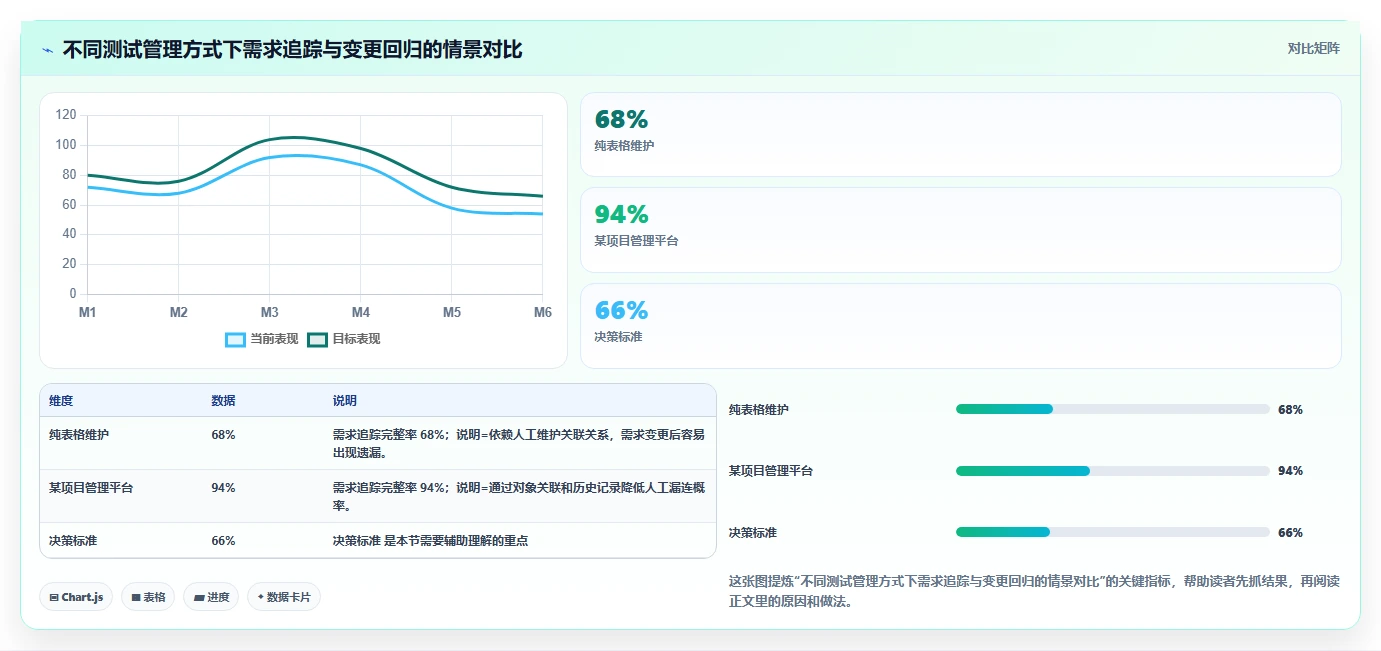Image resolution: width=1381 pixels, height=651 pixels.
Task: Click the 决策标准 66% progress bar
Action: 1112,532
